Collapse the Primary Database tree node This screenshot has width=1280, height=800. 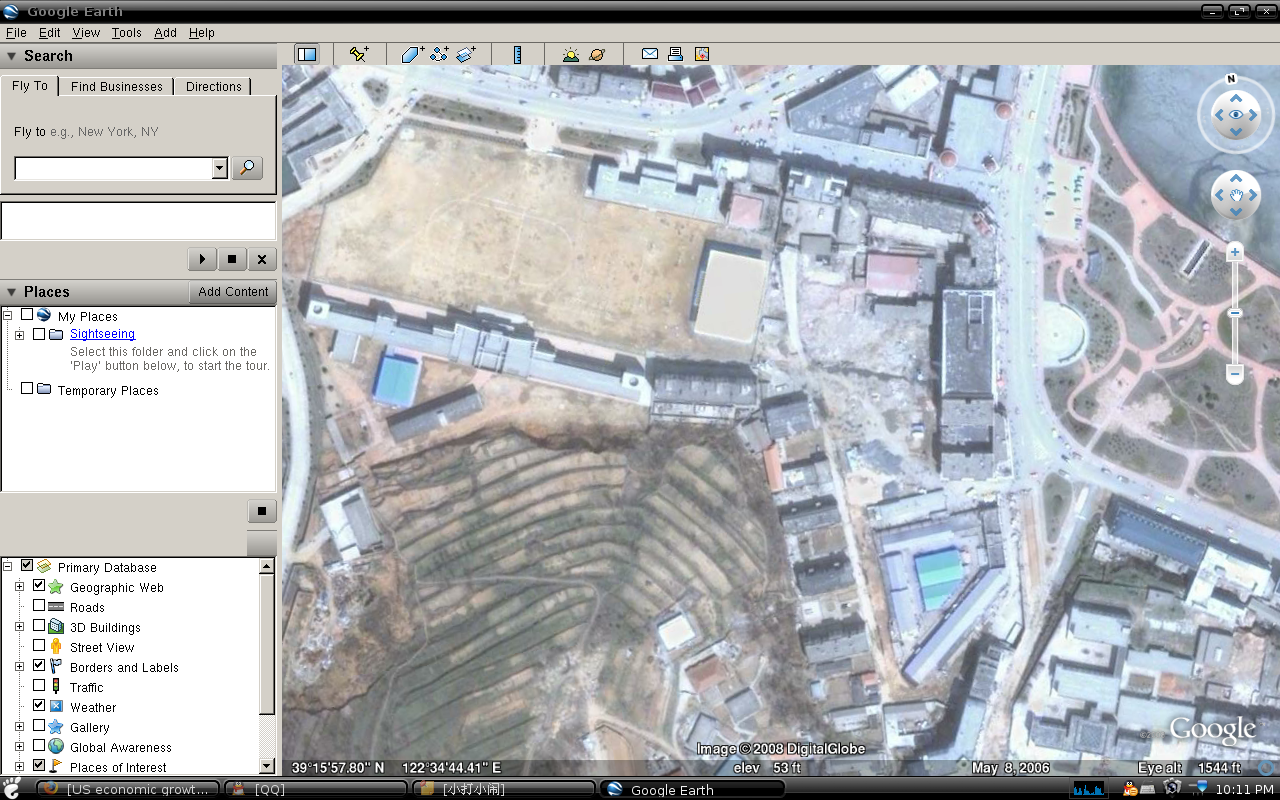pyautogui.click(x=8, y=566)
